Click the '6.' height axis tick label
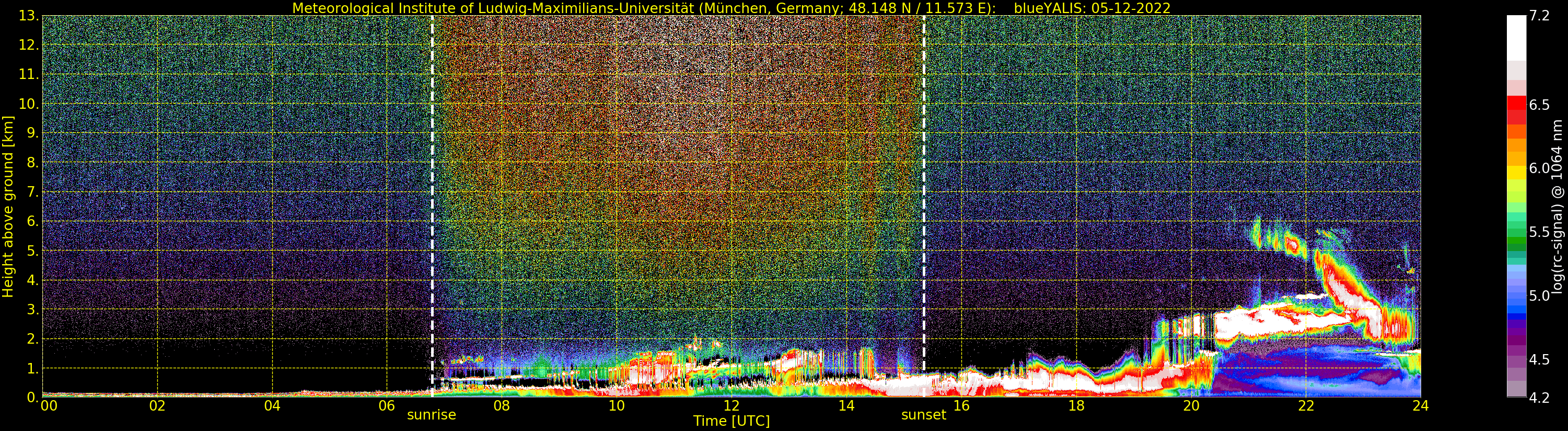 point(32,221)
